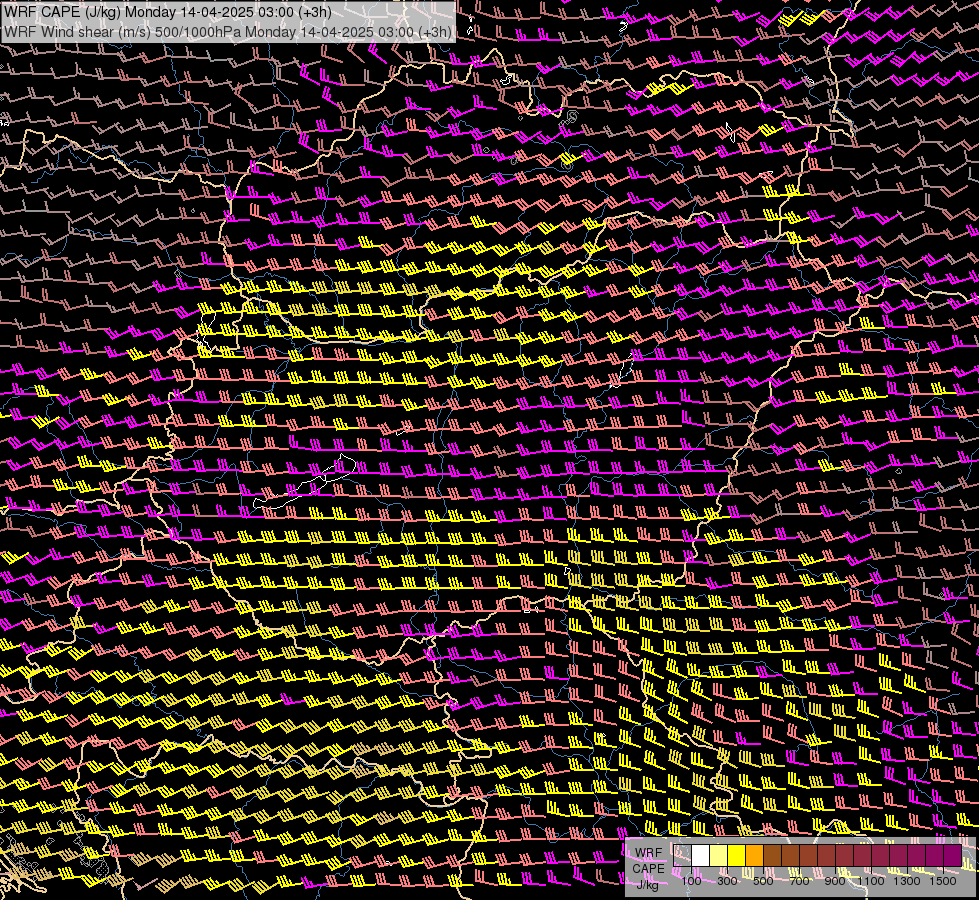Select the rightmost purple CAPE legend swatch
The image size is (979, 900).
953,856
